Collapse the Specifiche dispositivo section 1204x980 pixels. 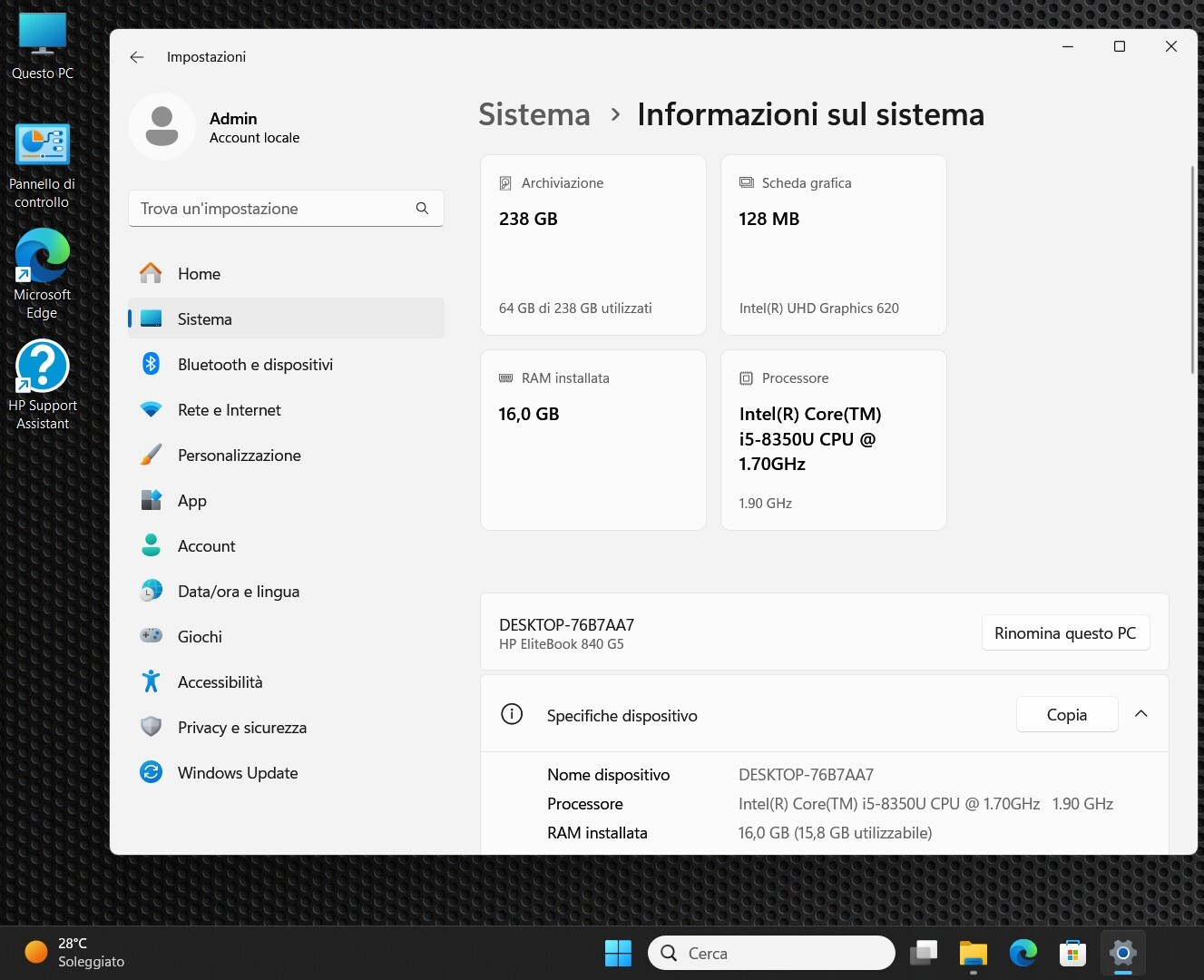point(1141,714)
